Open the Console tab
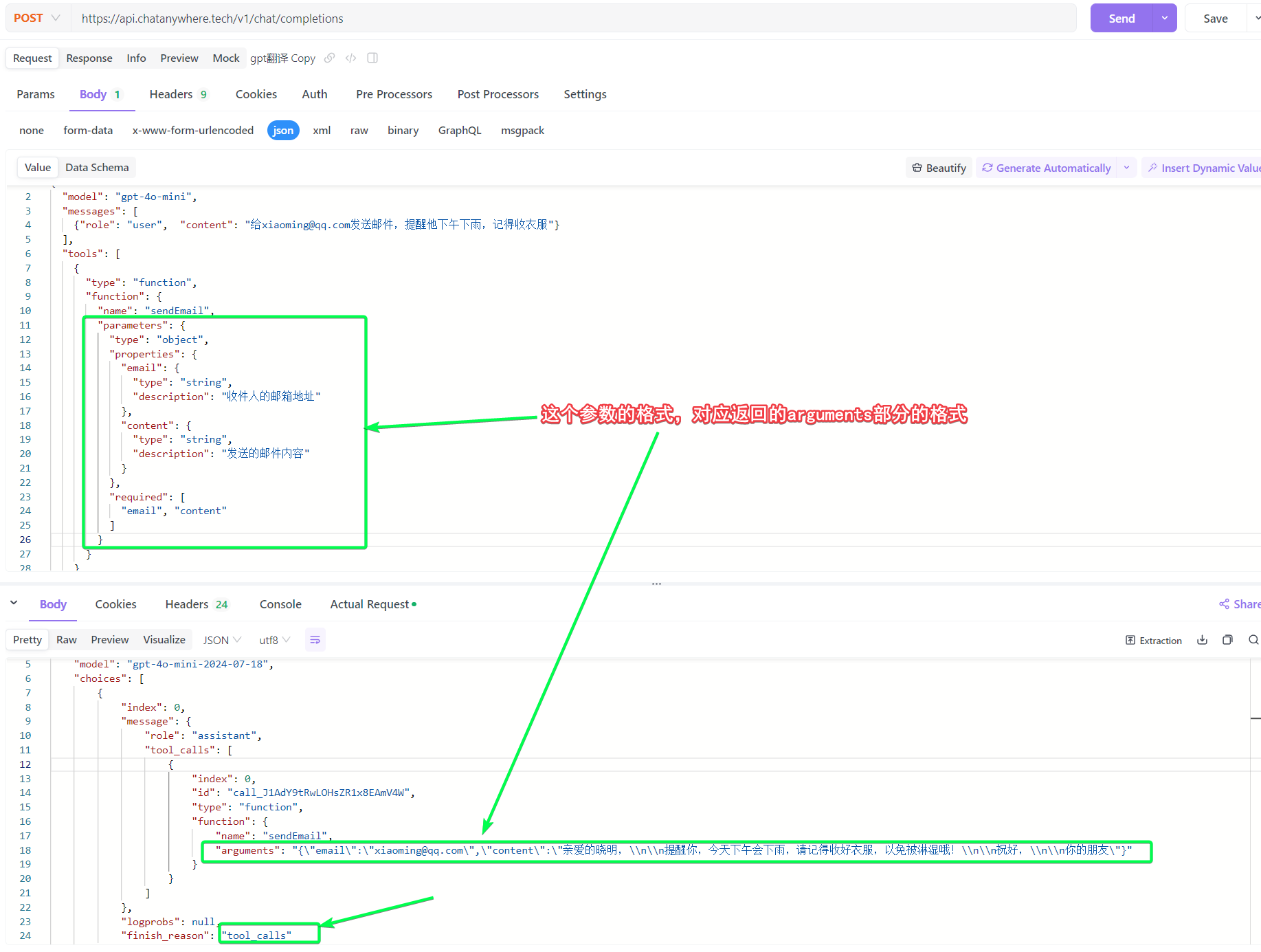1261x952 pixels. tap(280, 604)
